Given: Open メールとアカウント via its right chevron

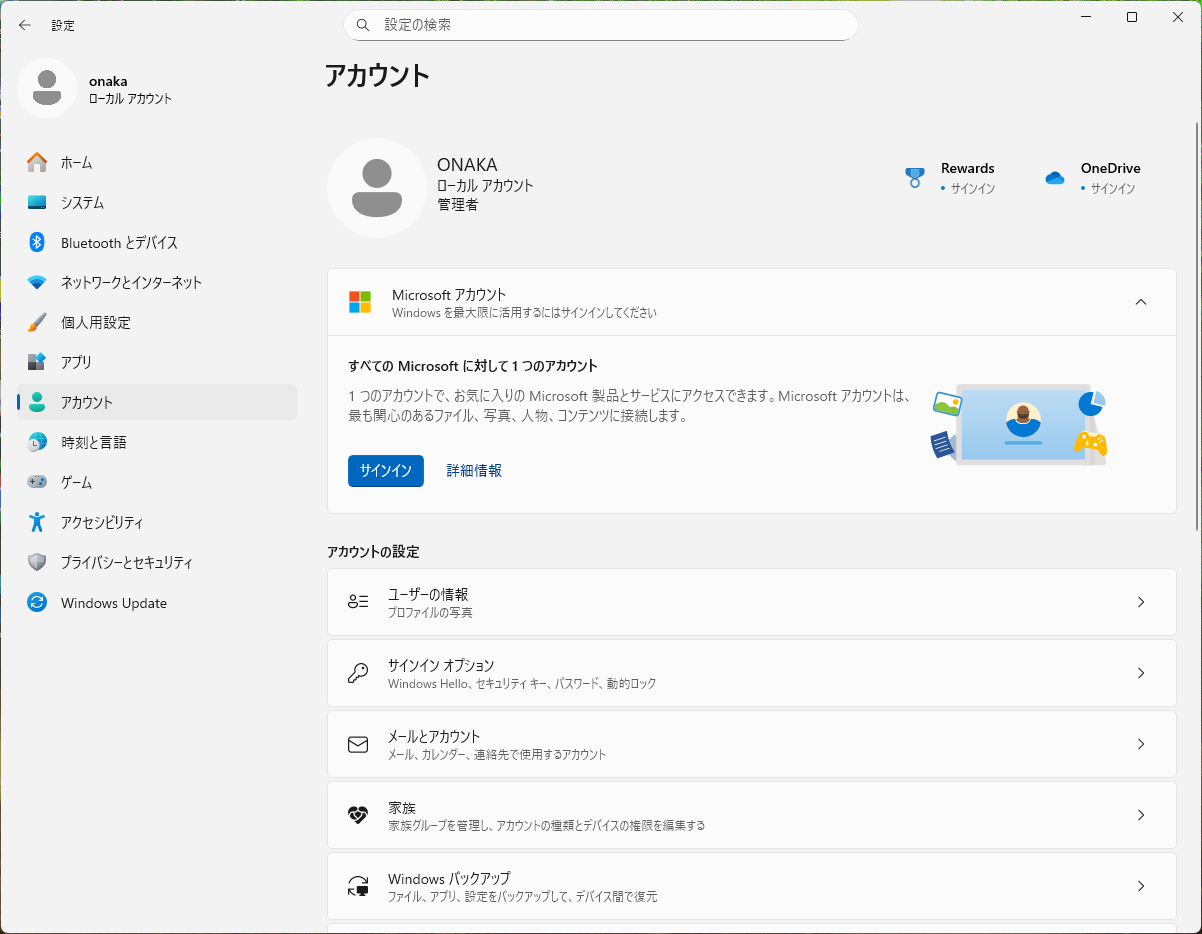Looking at the screenshot, I should click(x=1141, y=744).
